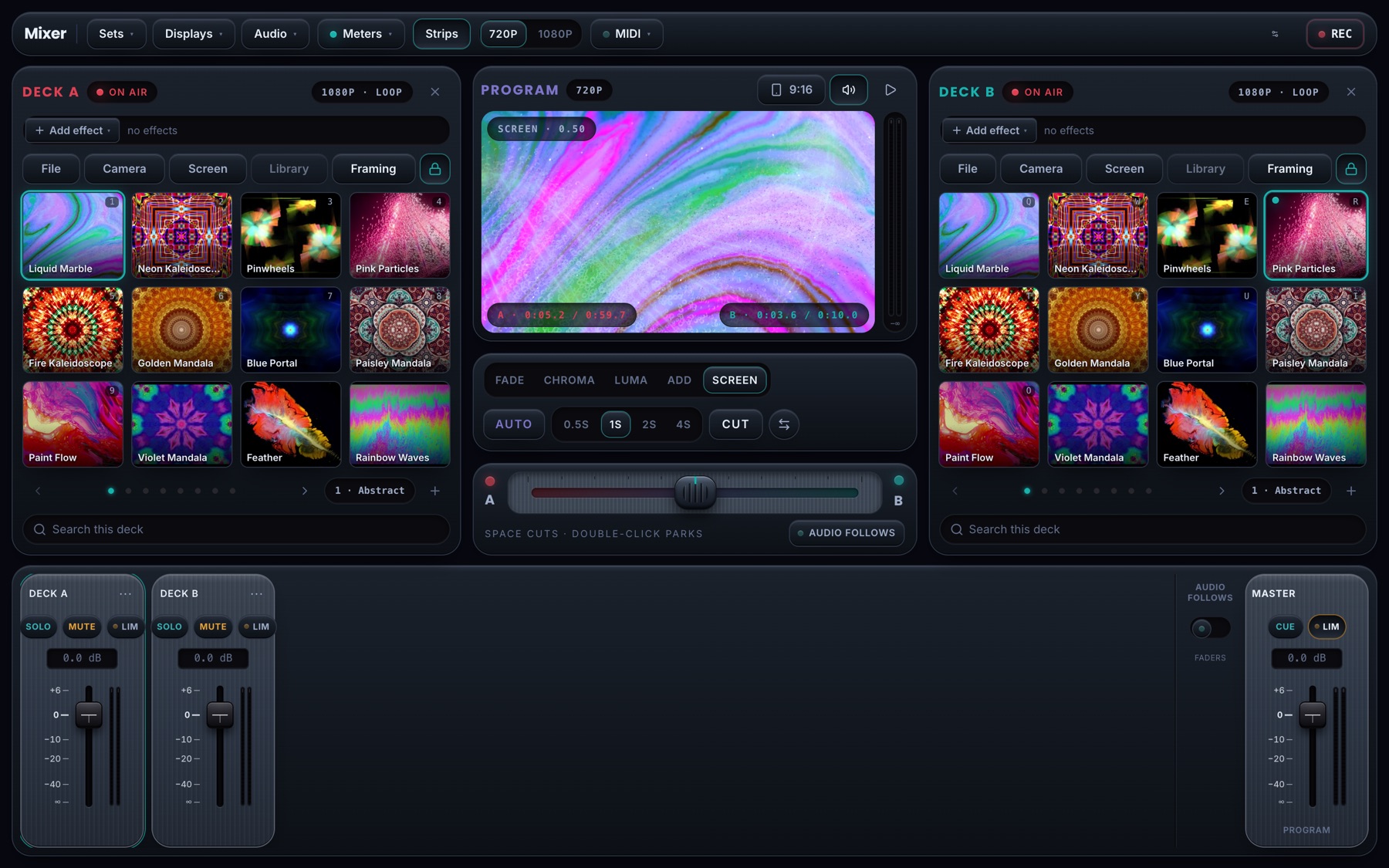Toggle the Deck A framing lock icon
Viewport: 1389px width, 868px height.
click(x=434, y=168)
